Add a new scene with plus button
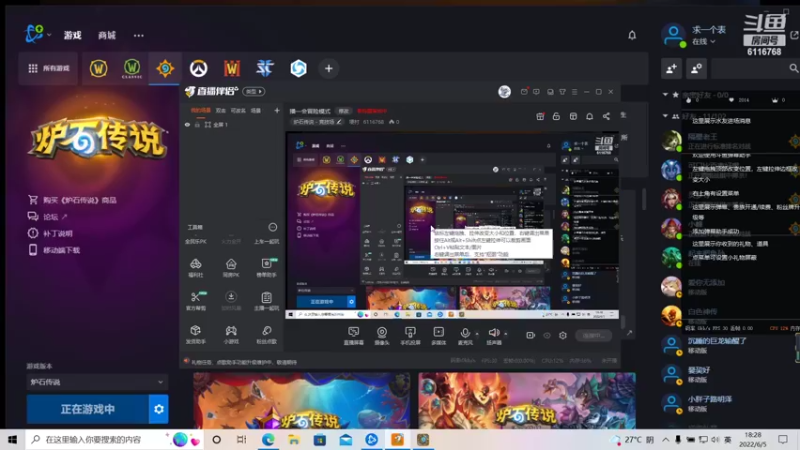Image resolution: width=800 pixels, height=450 pixels. [x=277, y=110]
